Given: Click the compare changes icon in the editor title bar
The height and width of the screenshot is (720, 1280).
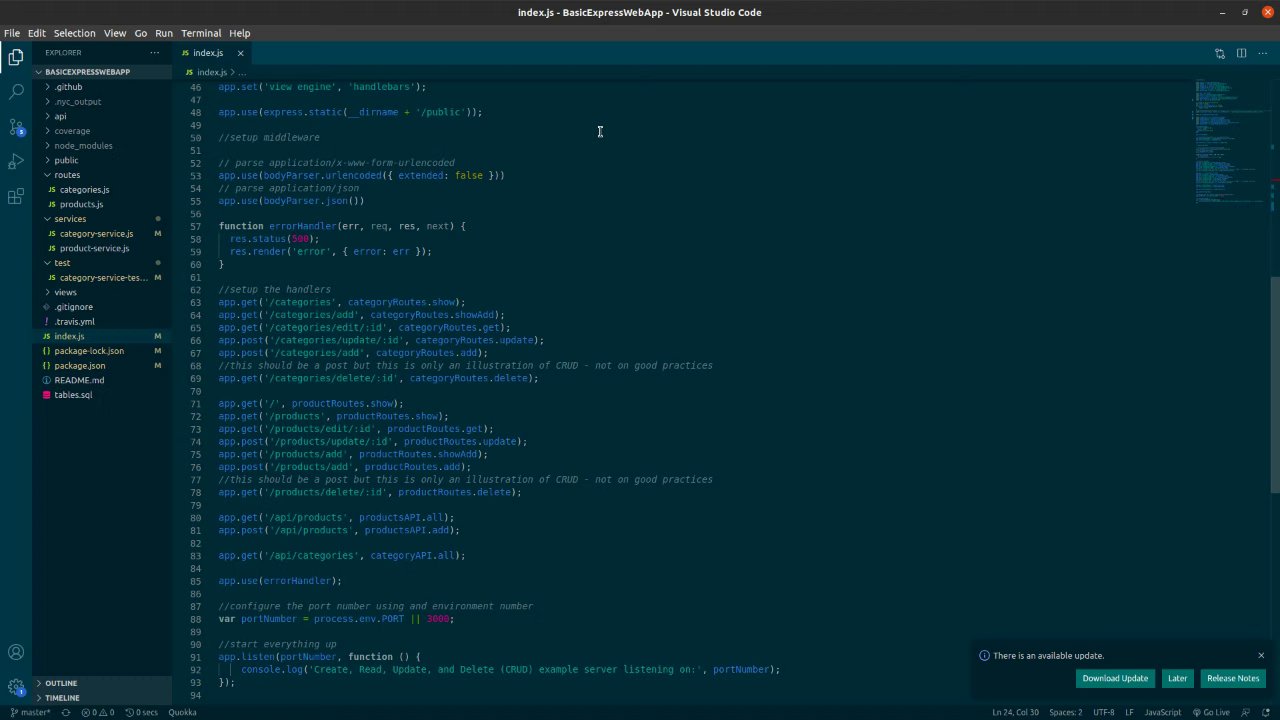Looking at the screenshot, I should coord(1220,53).
